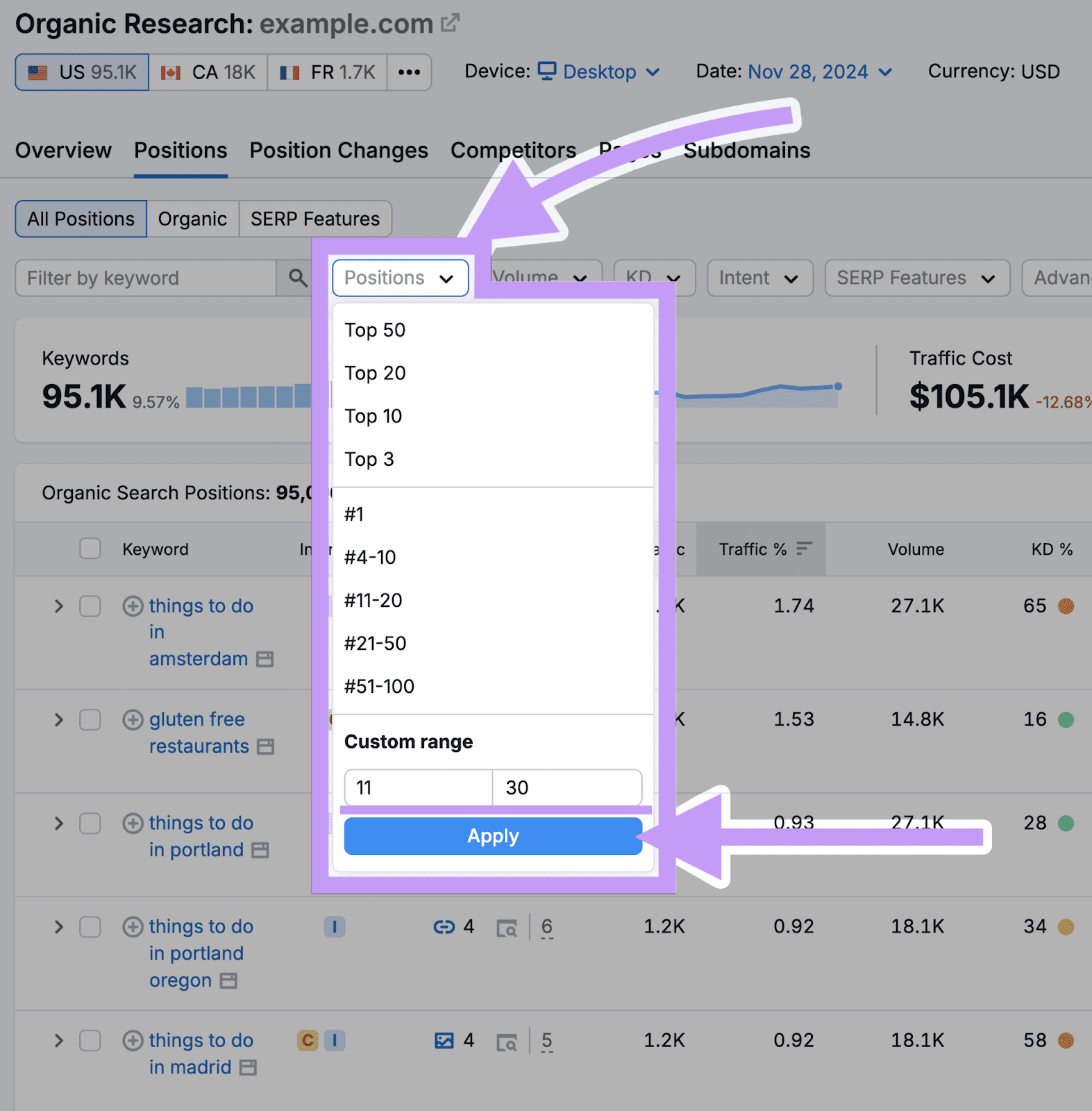Expand the 'things to do in amsterdam' row
Viewport: 1092px width, 1111px height.
59,606
